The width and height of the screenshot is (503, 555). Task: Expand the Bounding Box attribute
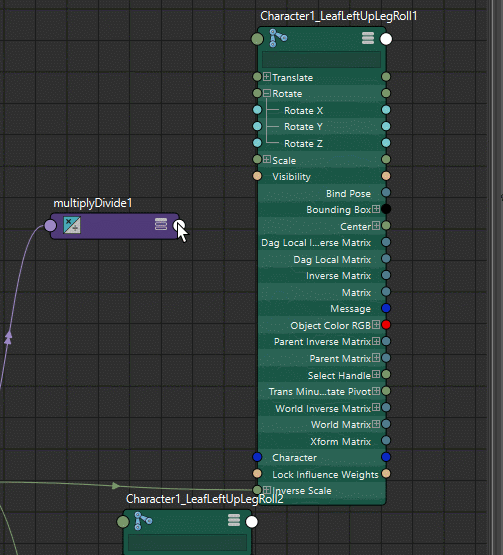click(x=376, y=209)
